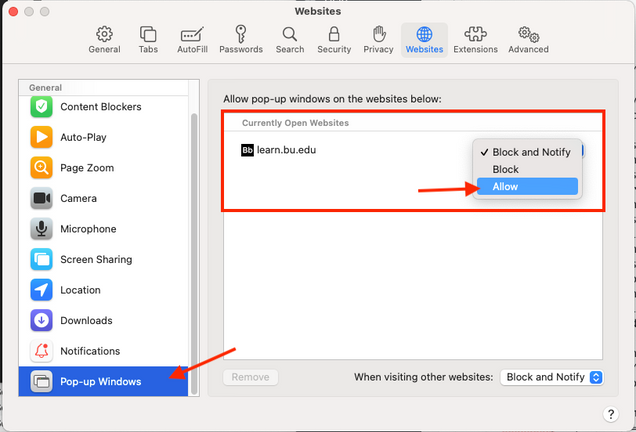Open the Security preferences tab
Screen dimensions: 636x432
[334, 40]
